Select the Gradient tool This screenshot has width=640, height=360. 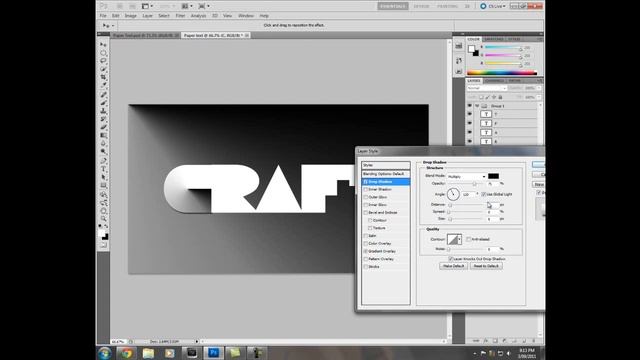(103, 136)
